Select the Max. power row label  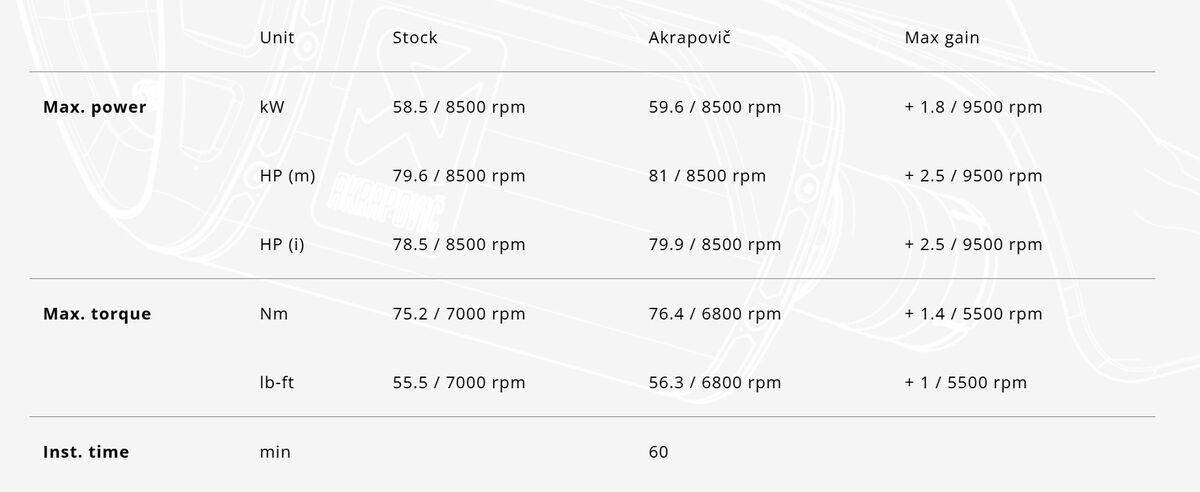coord(95,107)
